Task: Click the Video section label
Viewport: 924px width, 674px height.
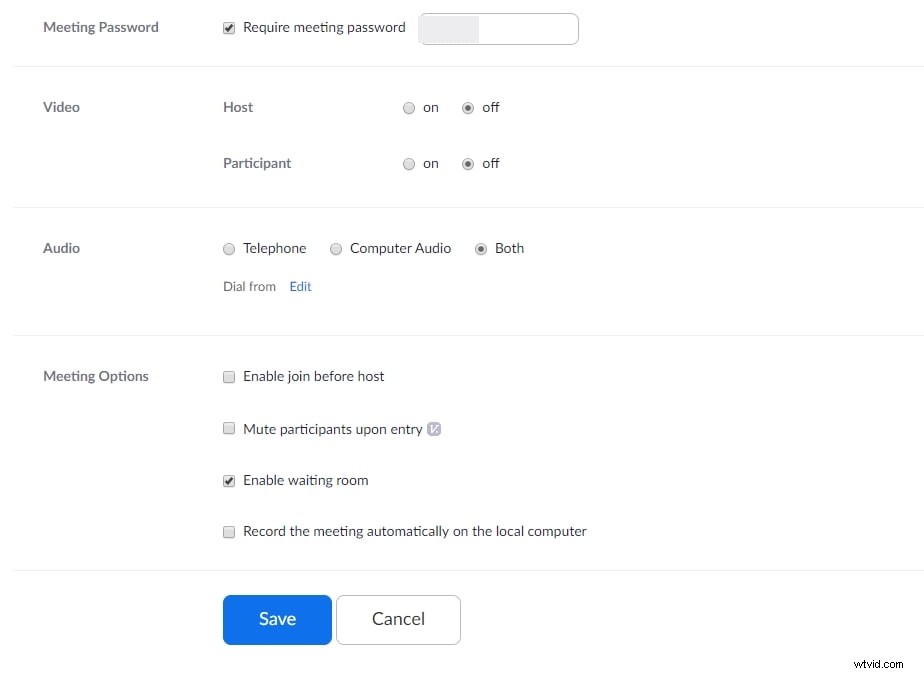Action: click(x=61, y=107)
